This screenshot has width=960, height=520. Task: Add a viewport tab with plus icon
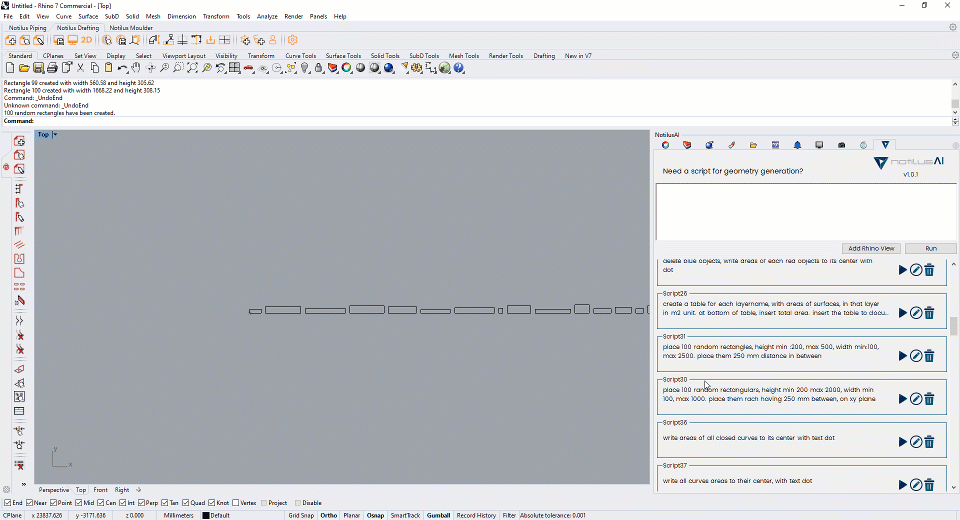[x=138, y=490]
